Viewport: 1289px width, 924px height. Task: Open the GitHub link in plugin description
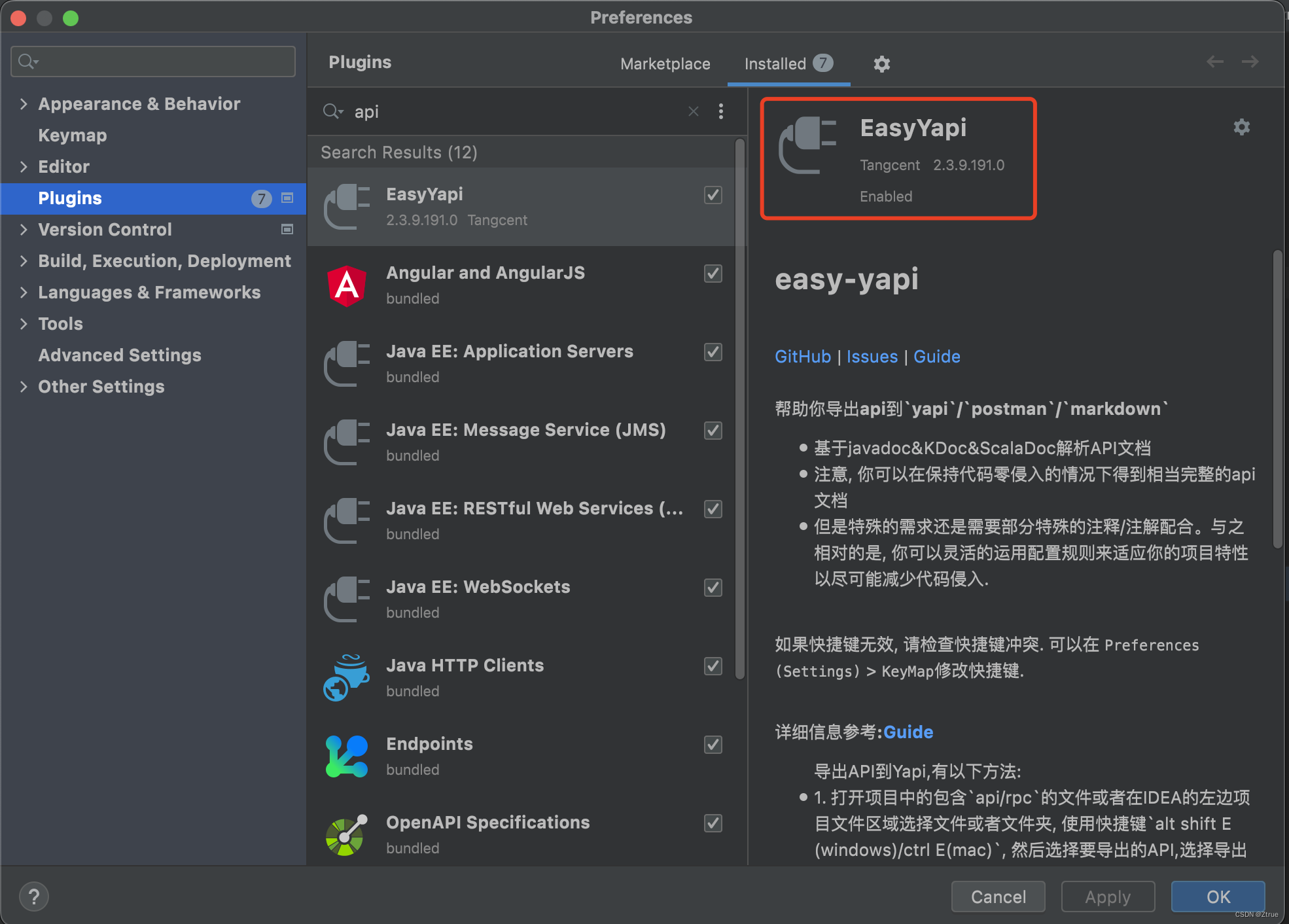pyautogui.click(x=802, y=356)
